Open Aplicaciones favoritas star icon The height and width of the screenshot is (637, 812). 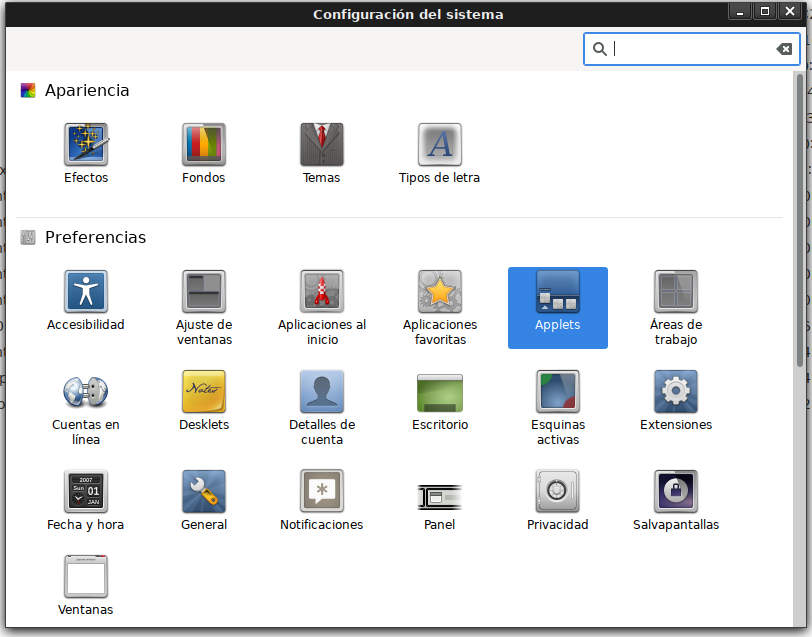pos(440,292)
